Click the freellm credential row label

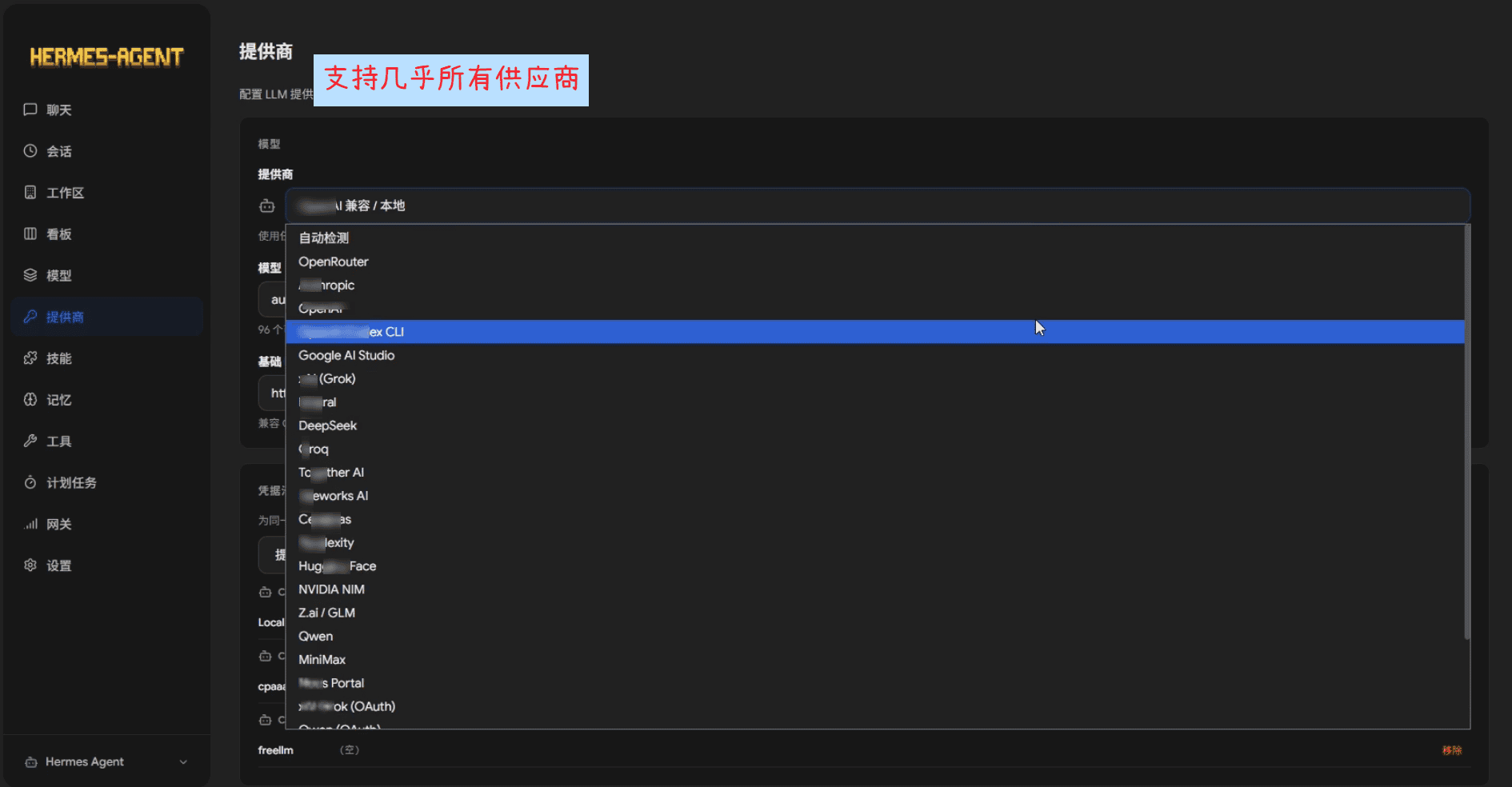pyautogui.click(x=275, y=750)
